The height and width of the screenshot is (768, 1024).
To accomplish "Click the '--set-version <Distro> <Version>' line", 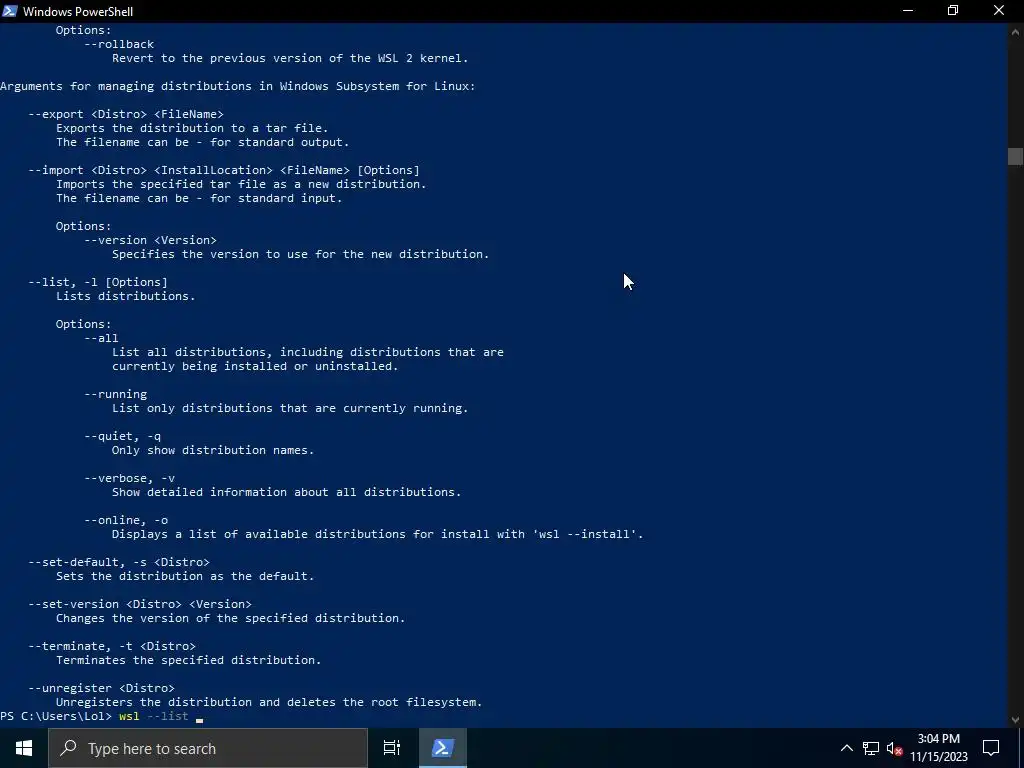I will coord(140,603).
